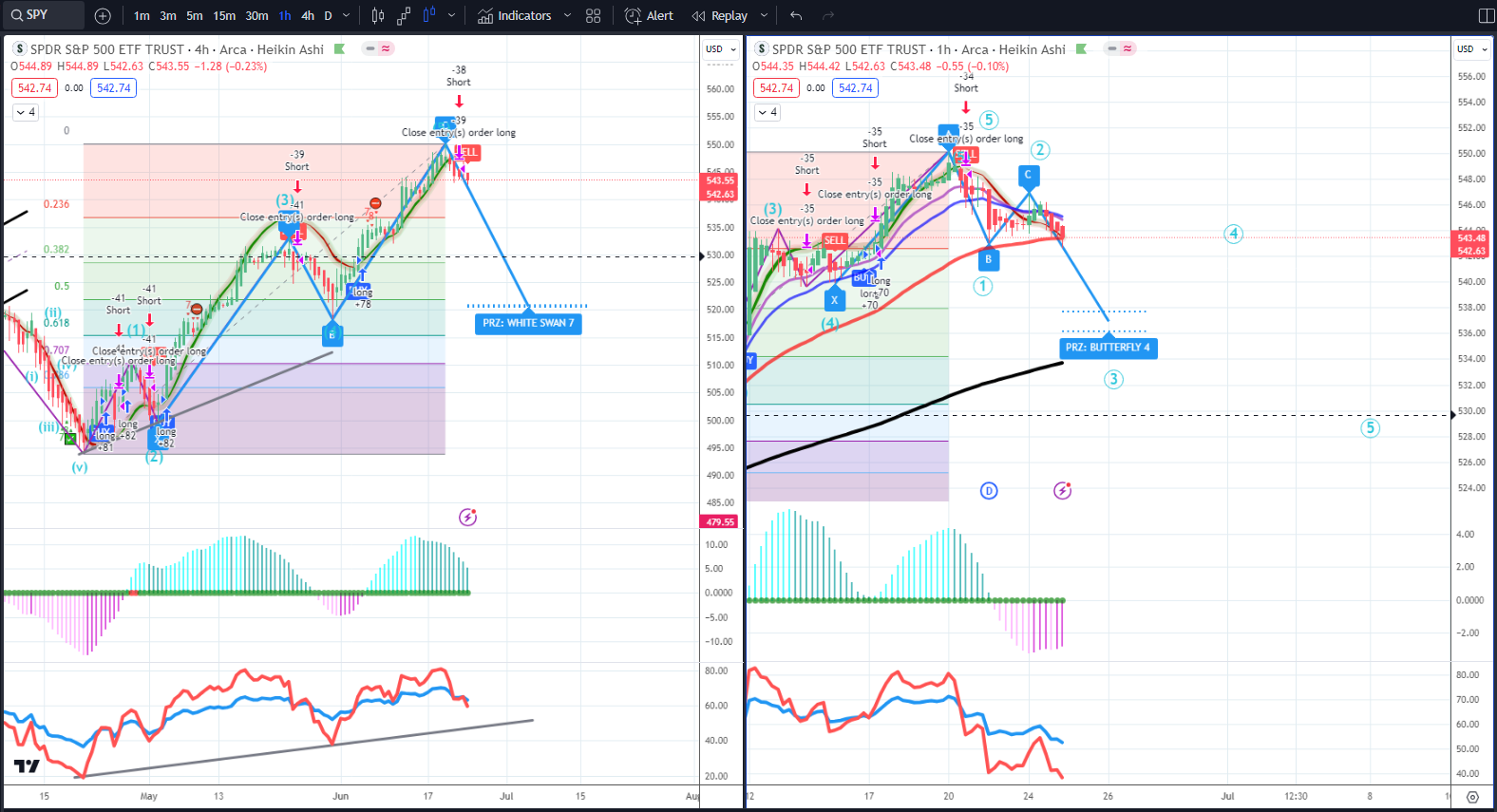
Task: Click the PRZ: WHITE SWAN 7 label
Action: coord(528,323)
